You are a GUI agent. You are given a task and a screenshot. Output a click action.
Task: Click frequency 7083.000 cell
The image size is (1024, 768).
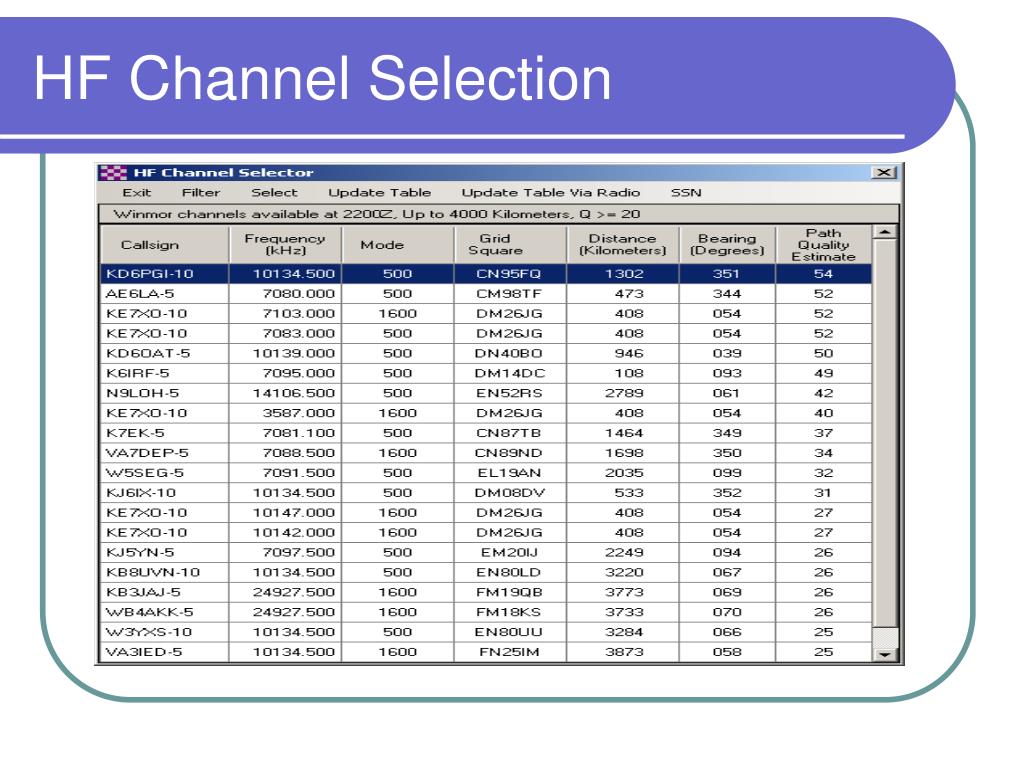tap(285, 334)
